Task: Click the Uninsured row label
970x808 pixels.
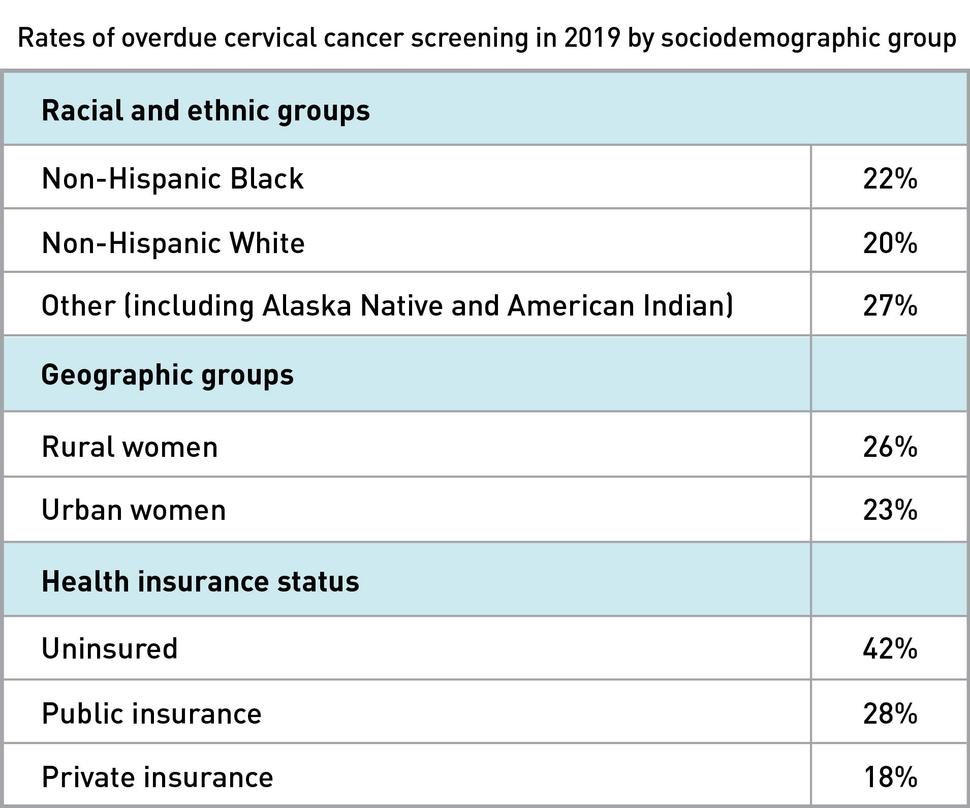Action: click(109, 649)
